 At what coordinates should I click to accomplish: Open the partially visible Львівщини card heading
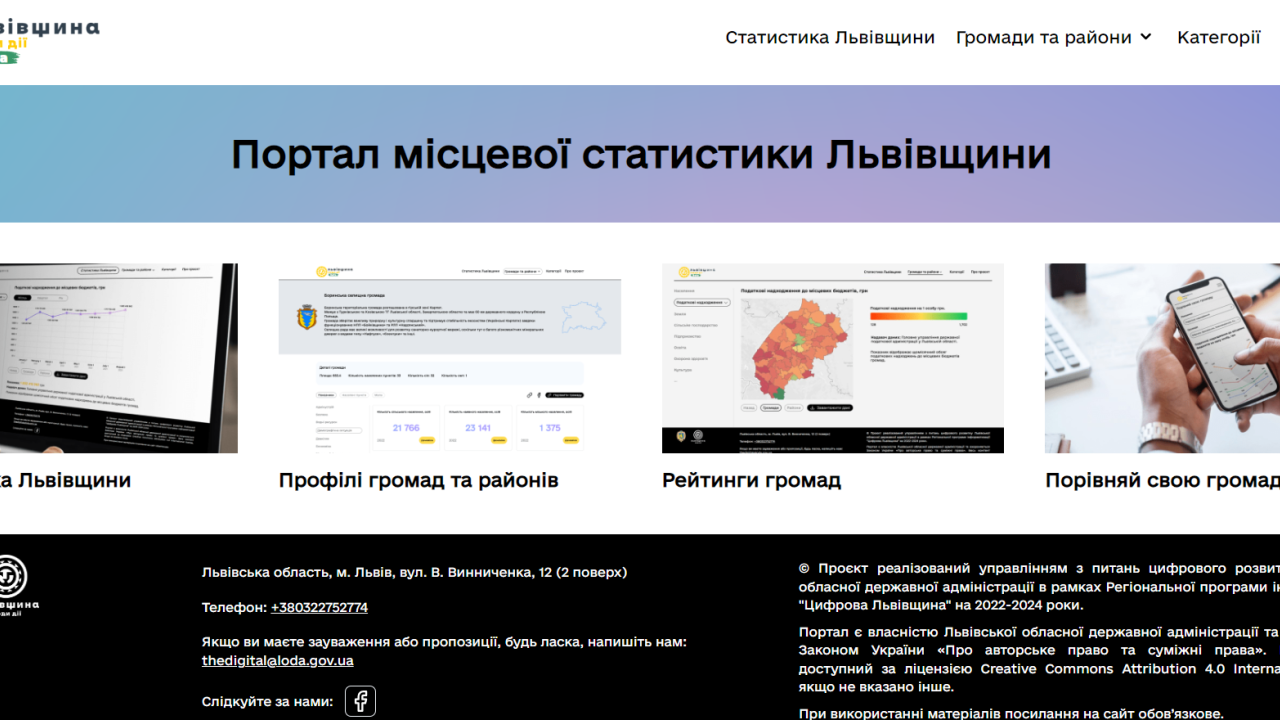65,480
